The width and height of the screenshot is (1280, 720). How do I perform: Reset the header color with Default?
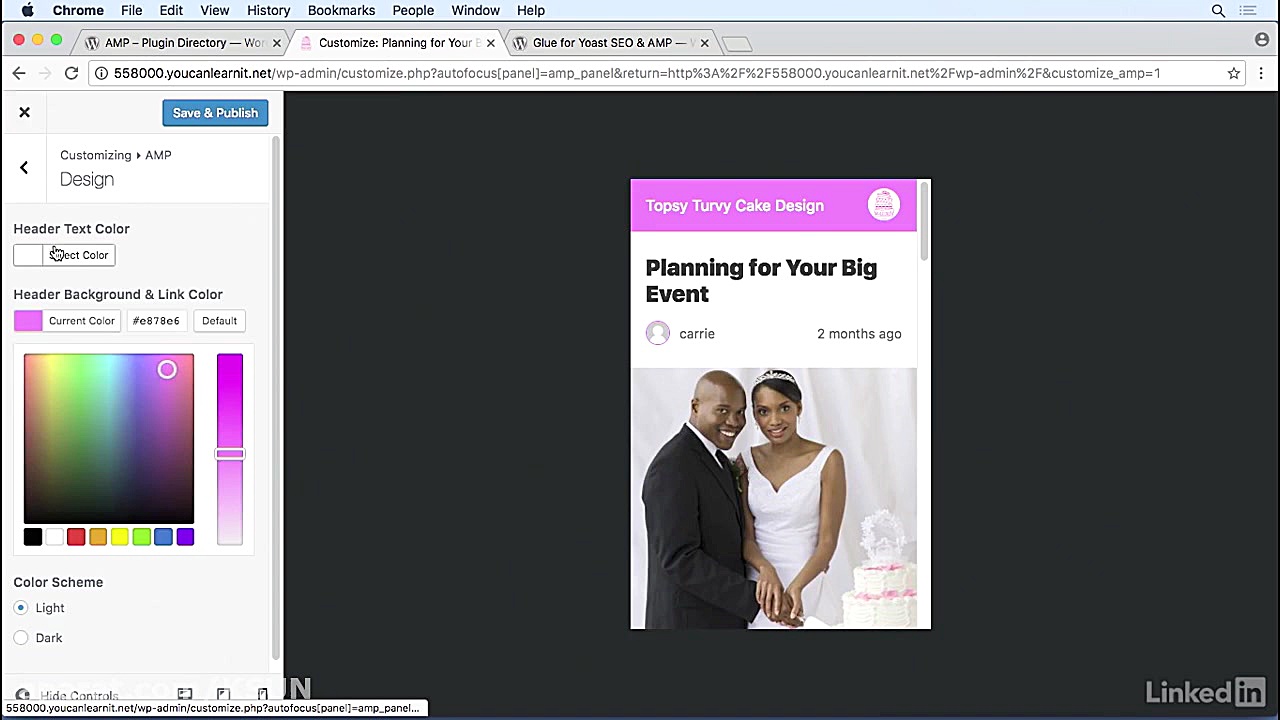(x=219, y=321)
